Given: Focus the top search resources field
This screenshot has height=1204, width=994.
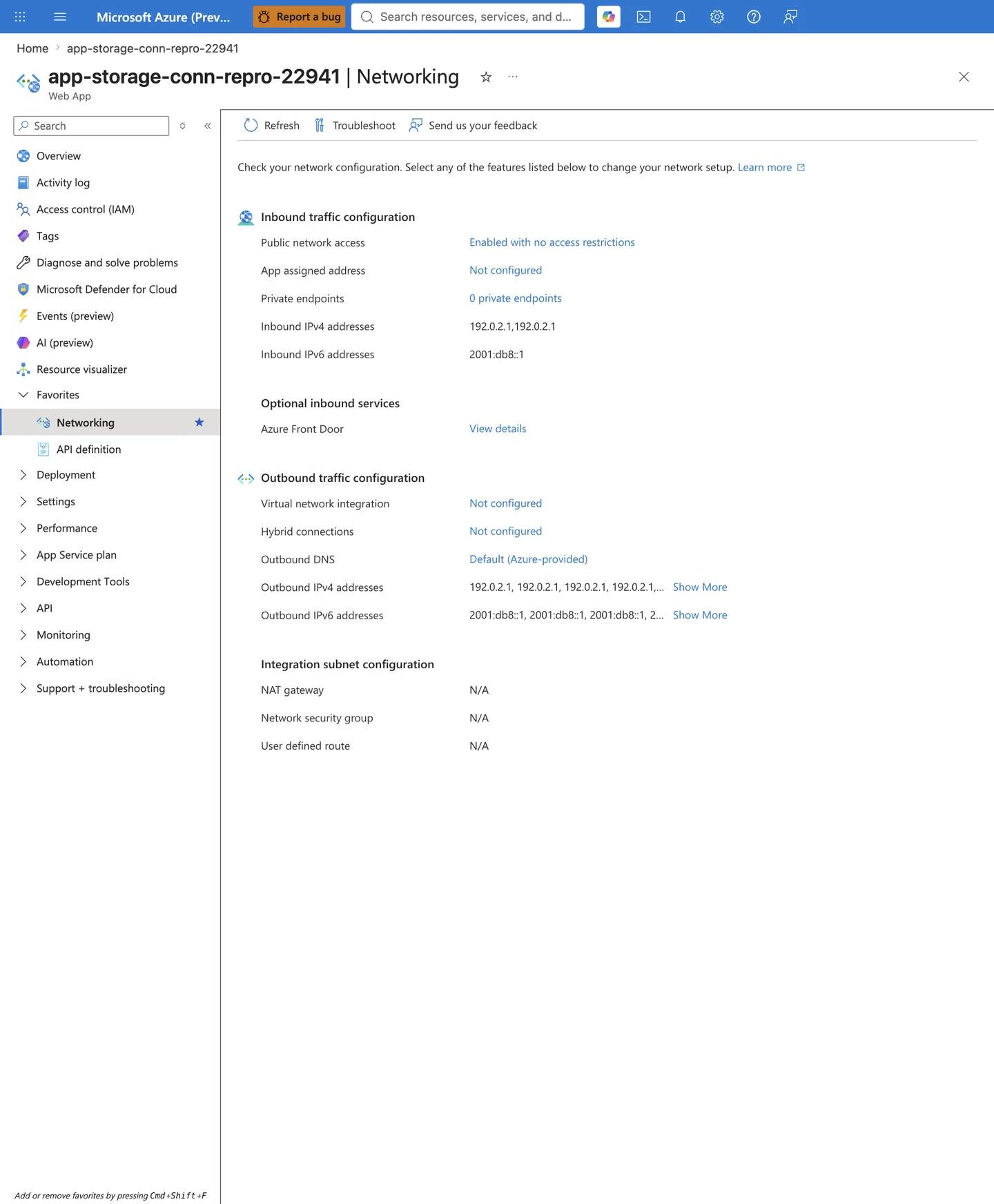Looking at the screenshot, I should (x=468, y=17).
